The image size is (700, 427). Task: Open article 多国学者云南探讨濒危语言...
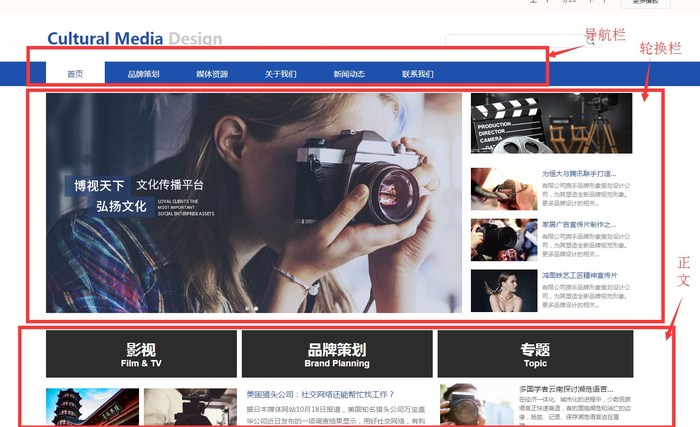point(566,389)
